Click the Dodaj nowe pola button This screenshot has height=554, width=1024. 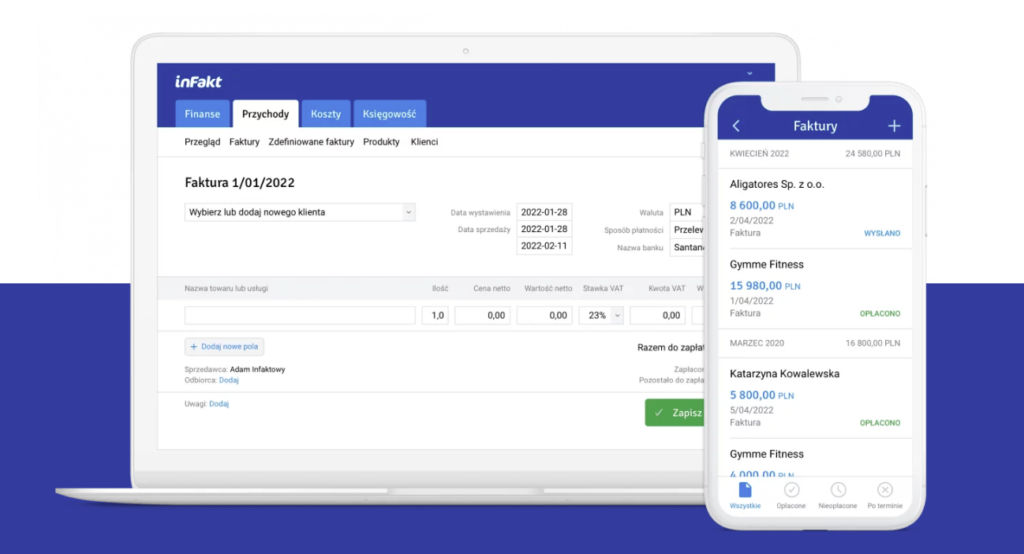224,347
